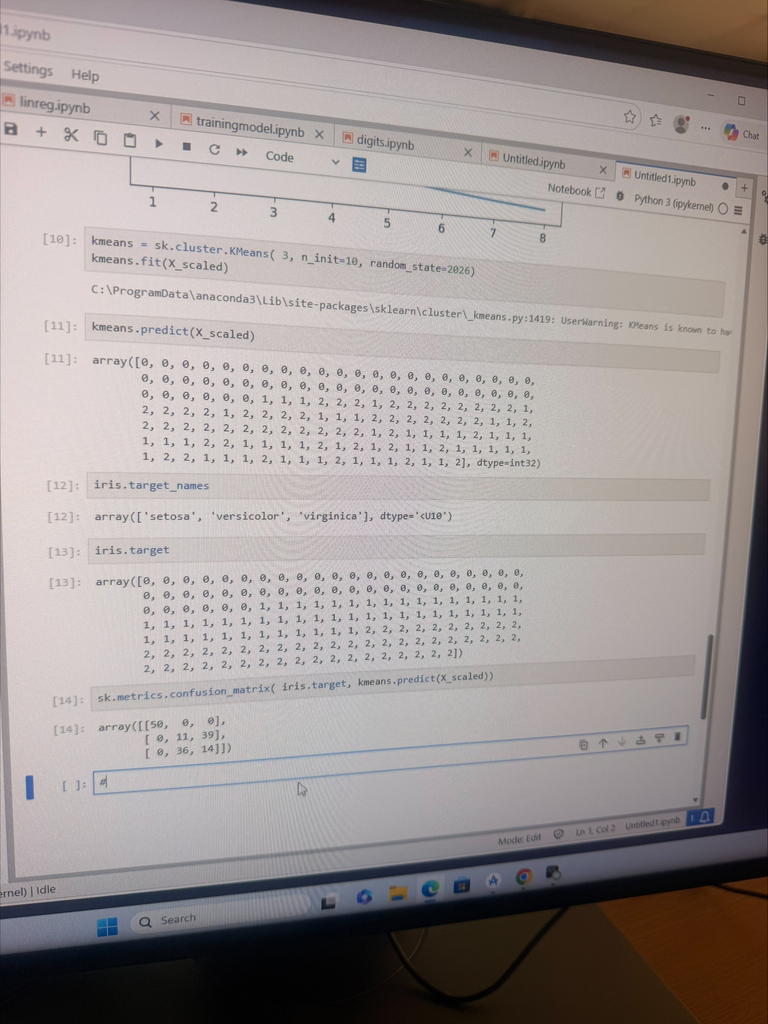Click the scrollbar down arrow
Viewport: 768px width, 1024px height.
pos(696,799)
